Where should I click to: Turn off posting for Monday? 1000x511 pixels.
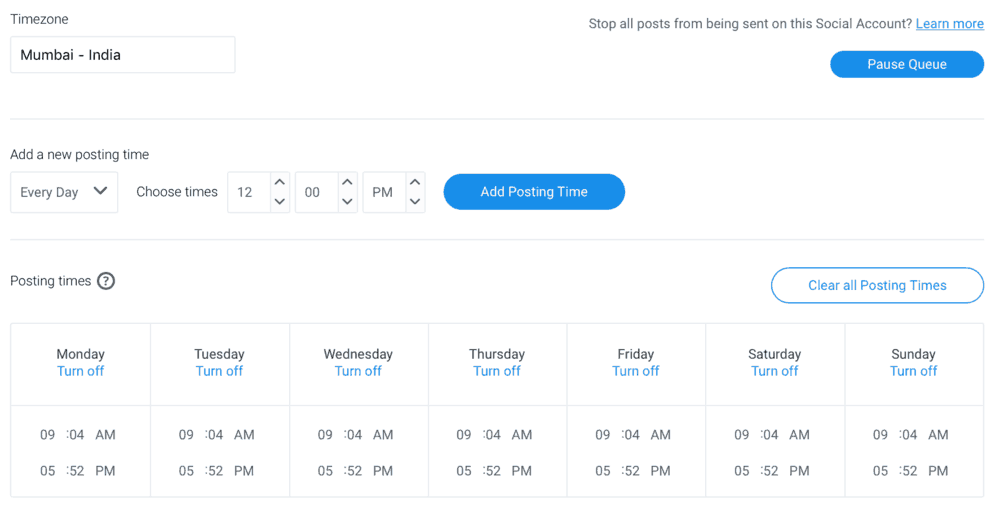click(80, 371)
